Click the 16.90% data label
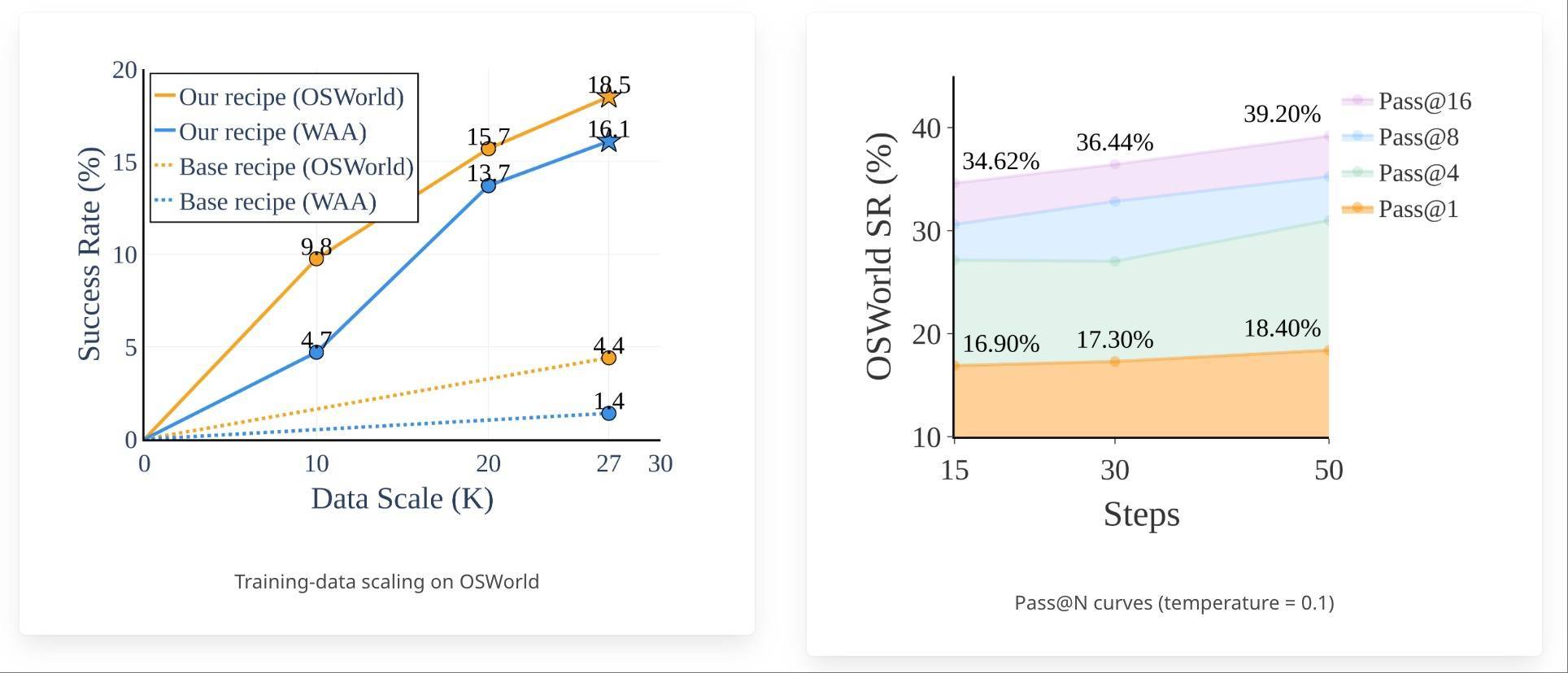The height and width of the screenshot is (673, 1568). [1000, 344]
